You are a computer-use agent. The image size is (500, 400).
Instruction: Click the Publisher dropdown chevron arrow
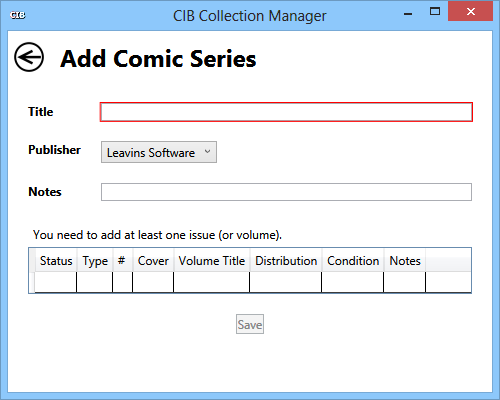tap(207, 152)
